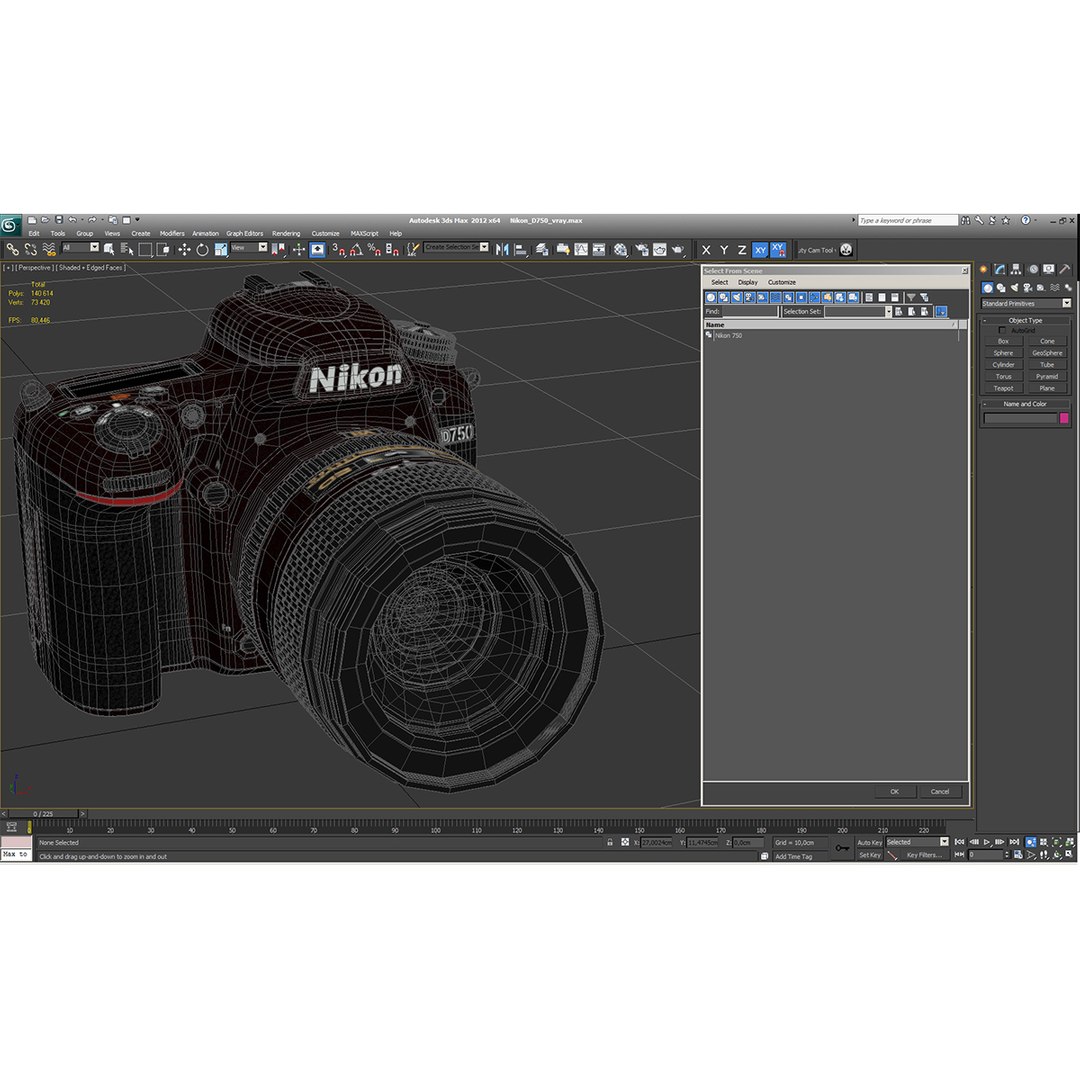
Task: Open the Utilities hammer panel tab
Action: pos(1065,269)
